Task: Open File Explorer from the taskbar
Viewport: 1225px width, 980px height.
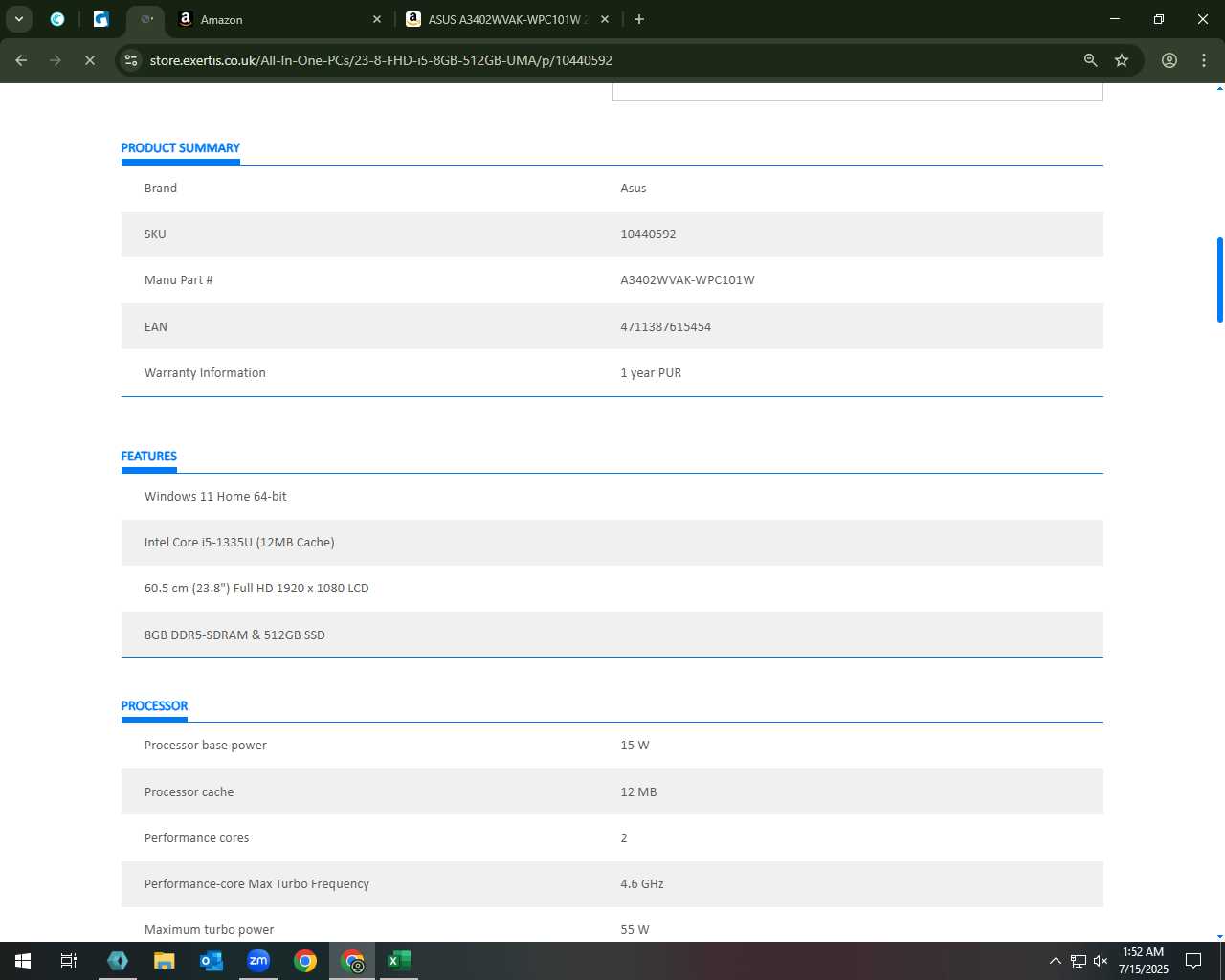Action: 165,961
